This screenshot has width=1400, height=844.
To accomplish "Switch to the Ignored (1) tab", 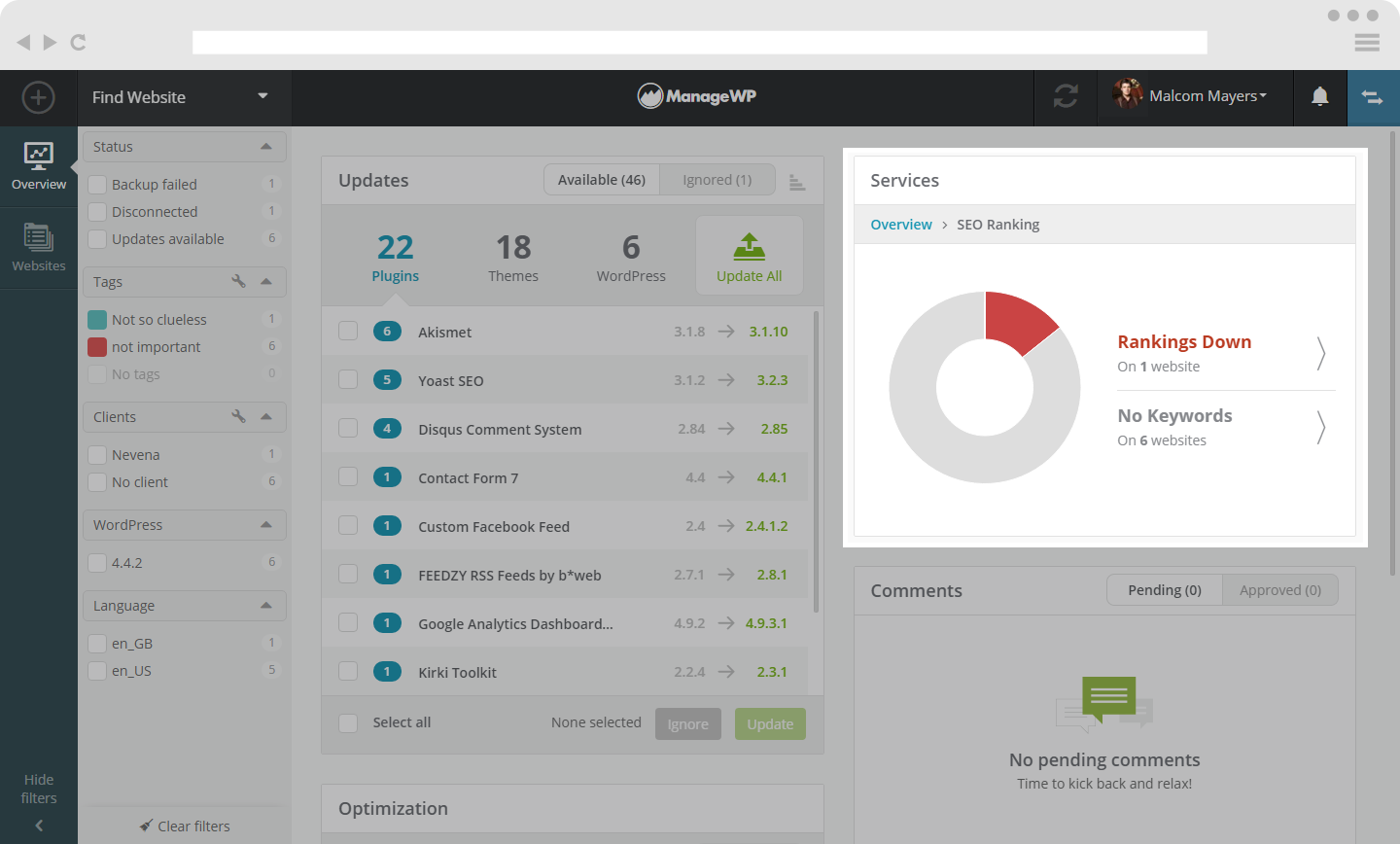I will pos(717,180).
